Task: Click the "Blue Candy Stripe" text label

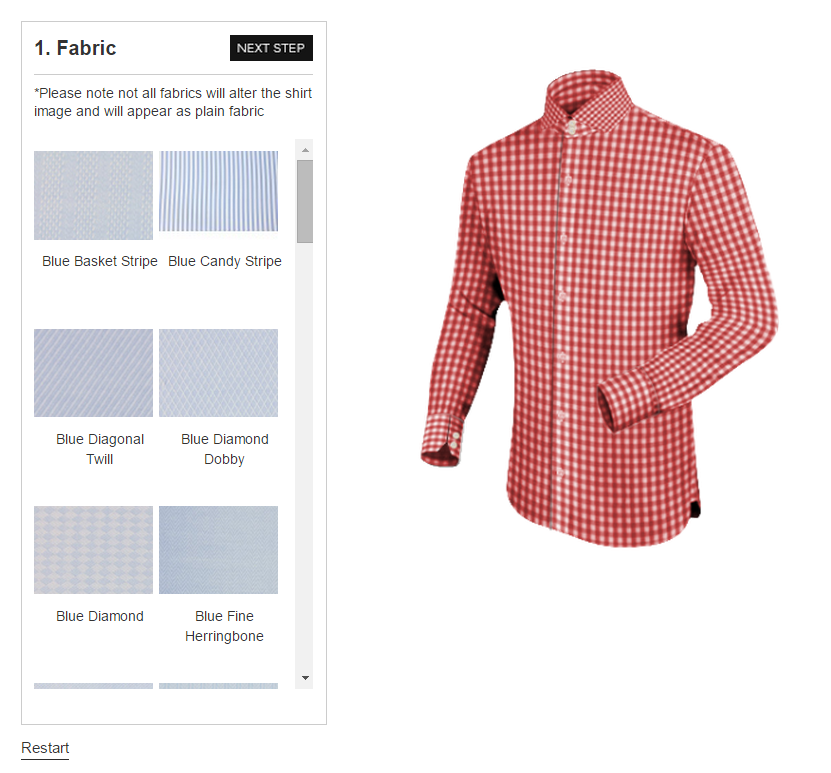Action: click(225, 261)
